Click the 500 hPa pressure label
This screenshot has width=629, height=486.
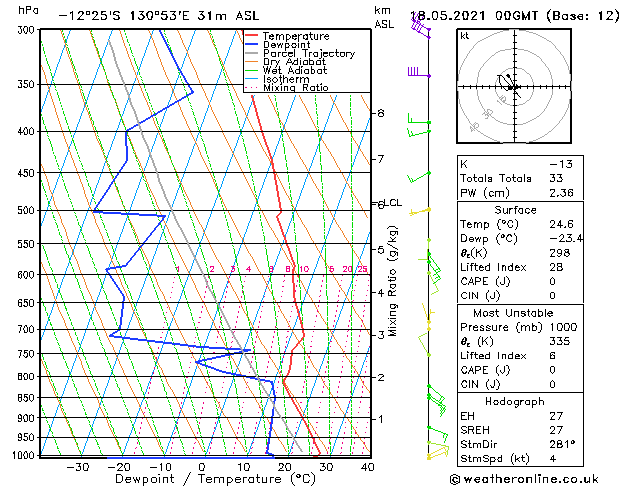pos(28,210)
